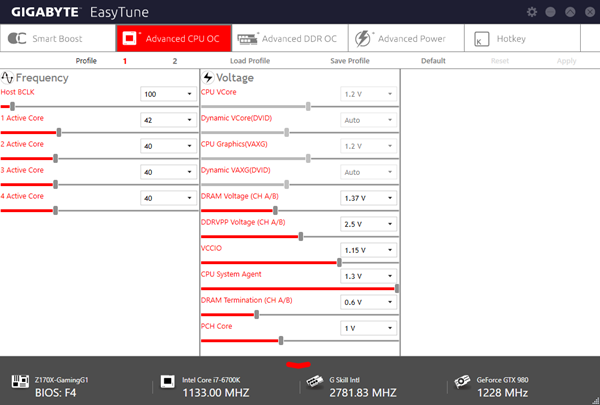Open the CPU Graphics(VAXG) dropdown
Viewport: 600px width, 405px height.
click(x=368, y=146)
